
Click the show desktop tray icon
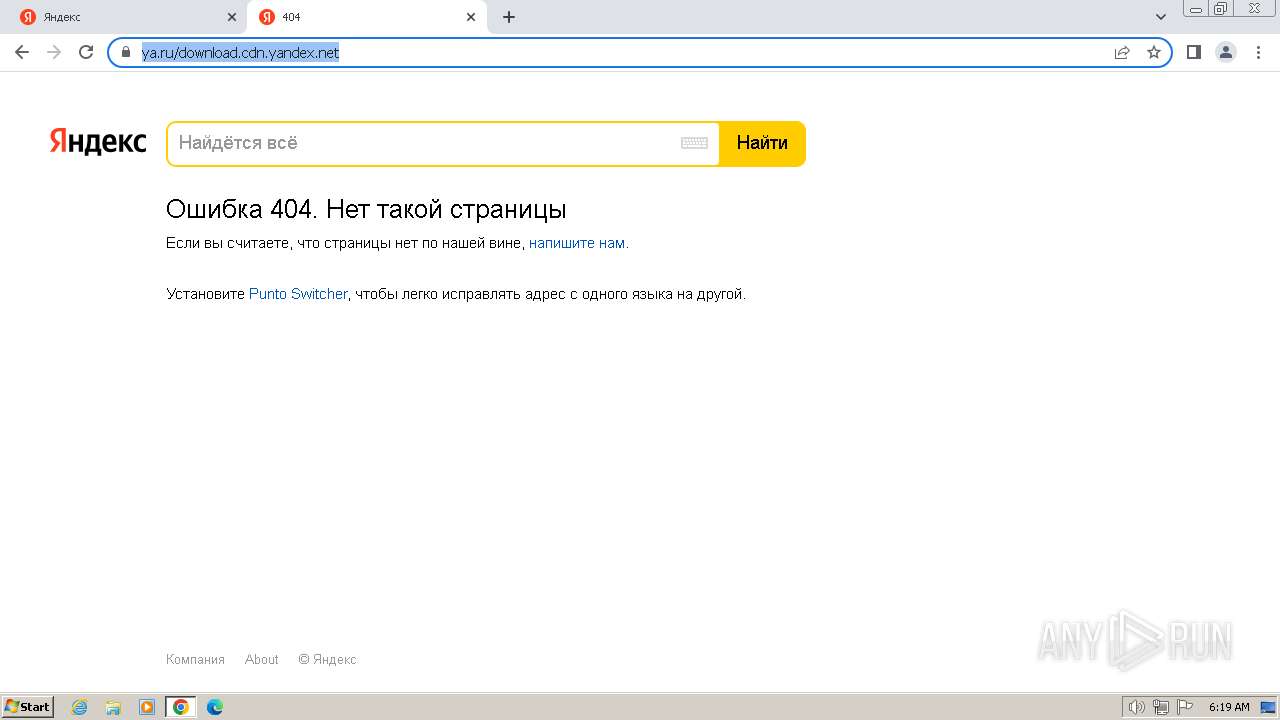(x=1268, y=707)
